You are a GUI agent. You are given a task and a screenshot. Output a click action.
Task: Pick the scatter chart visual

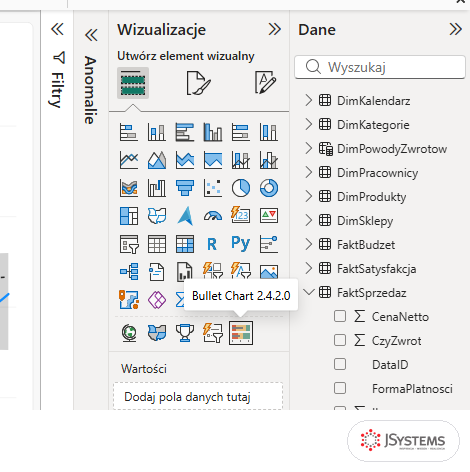coord(213,188)
